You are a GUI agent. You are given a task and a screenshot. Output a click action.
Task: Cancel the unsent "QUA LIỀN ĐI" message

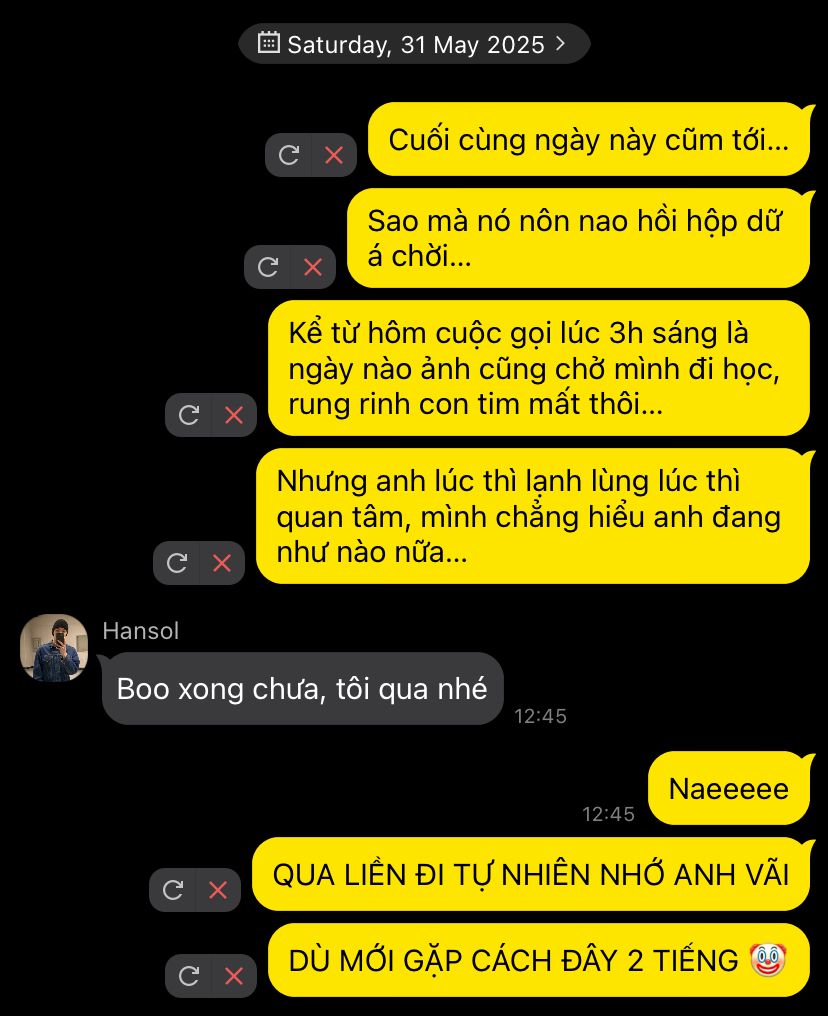(x=218, y=890)
